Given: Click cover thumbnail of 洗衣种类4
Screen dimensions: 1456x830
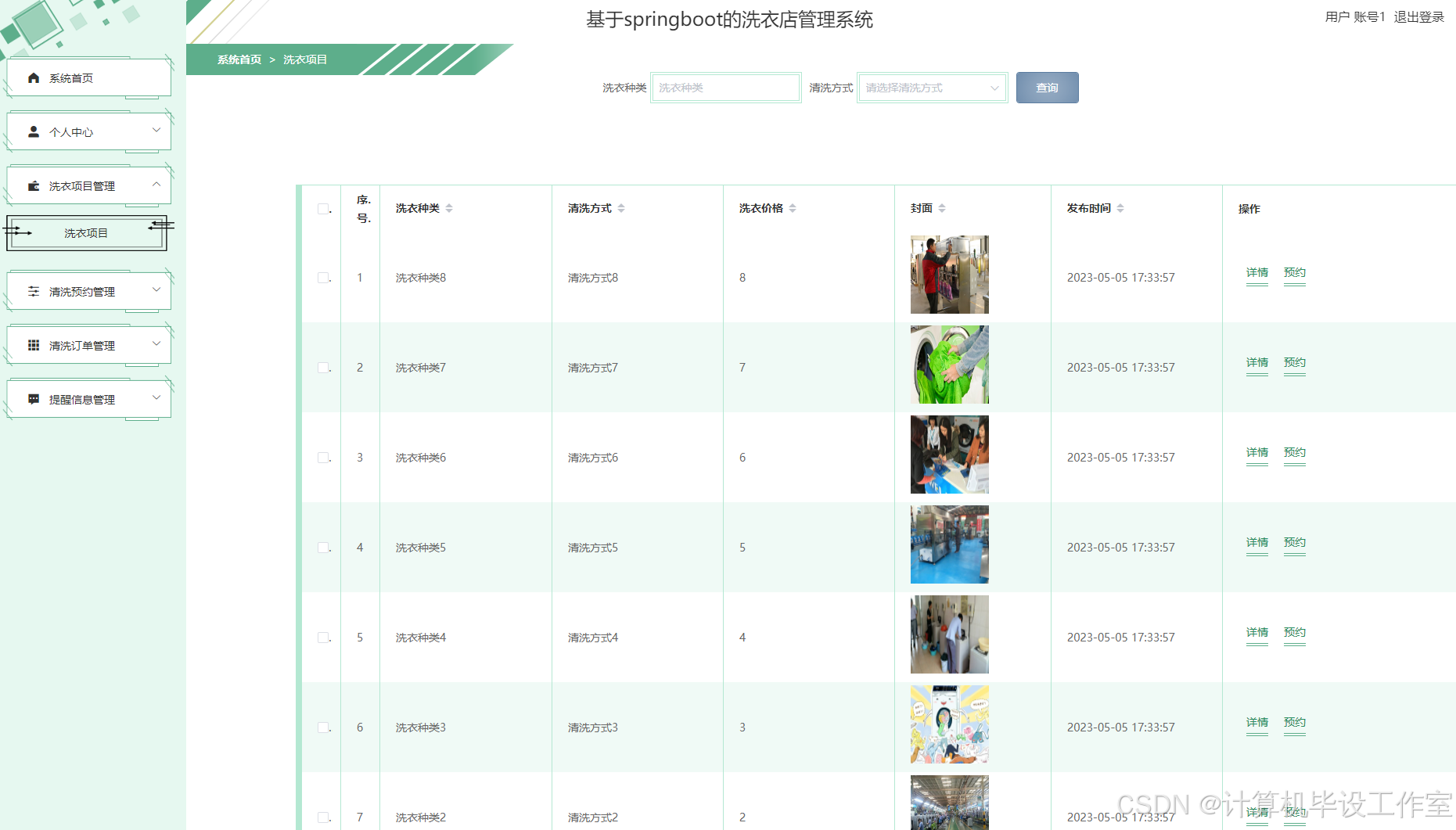Looking at the screenshot, I should 950,634.
